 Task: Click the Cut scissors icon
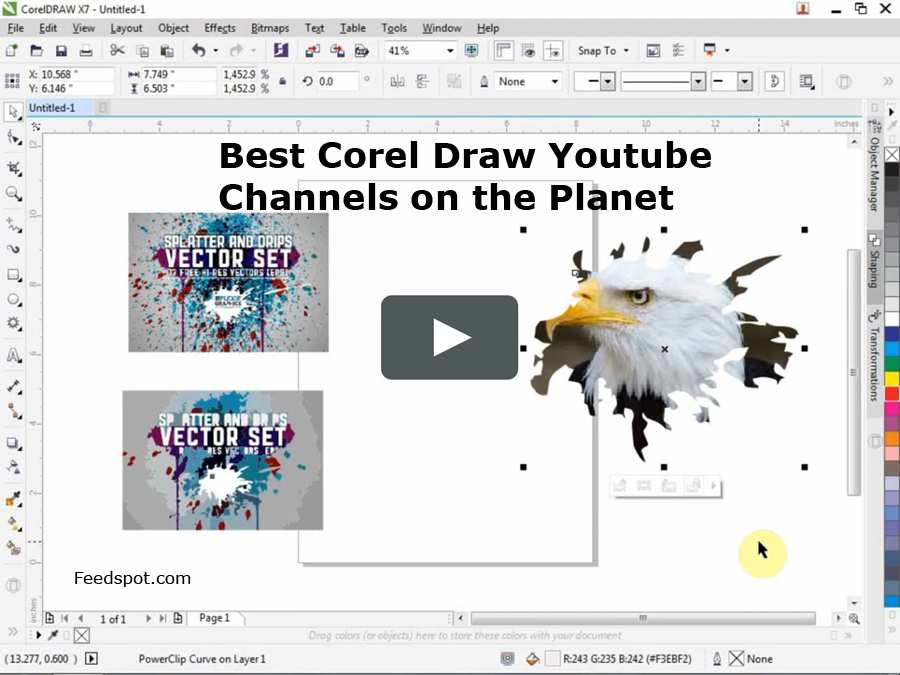[117, 51]
